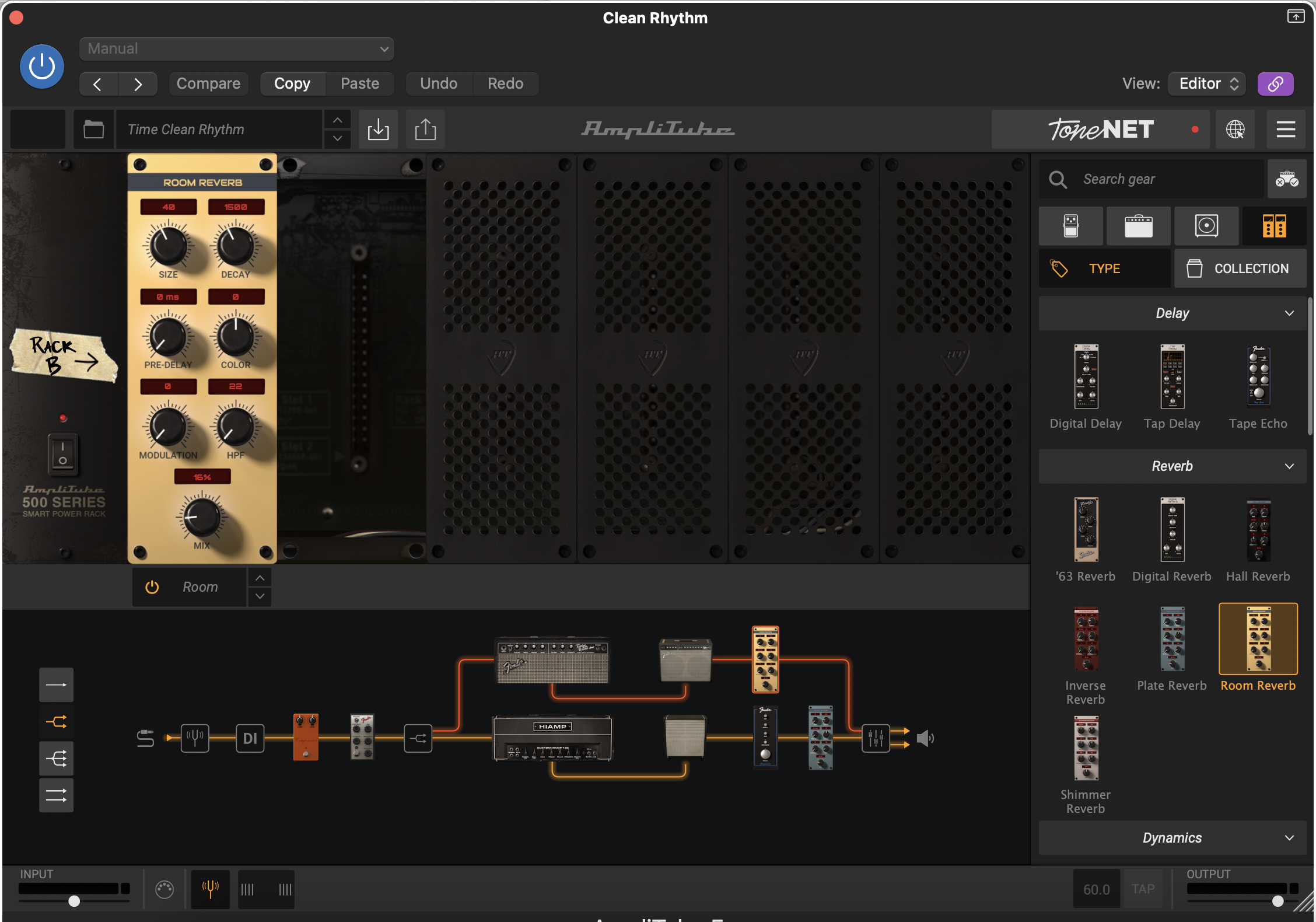This screenshot has height=922, width=1316.
Task: Go to previous preset with left arrow
Action: click(x=98, y=84)
